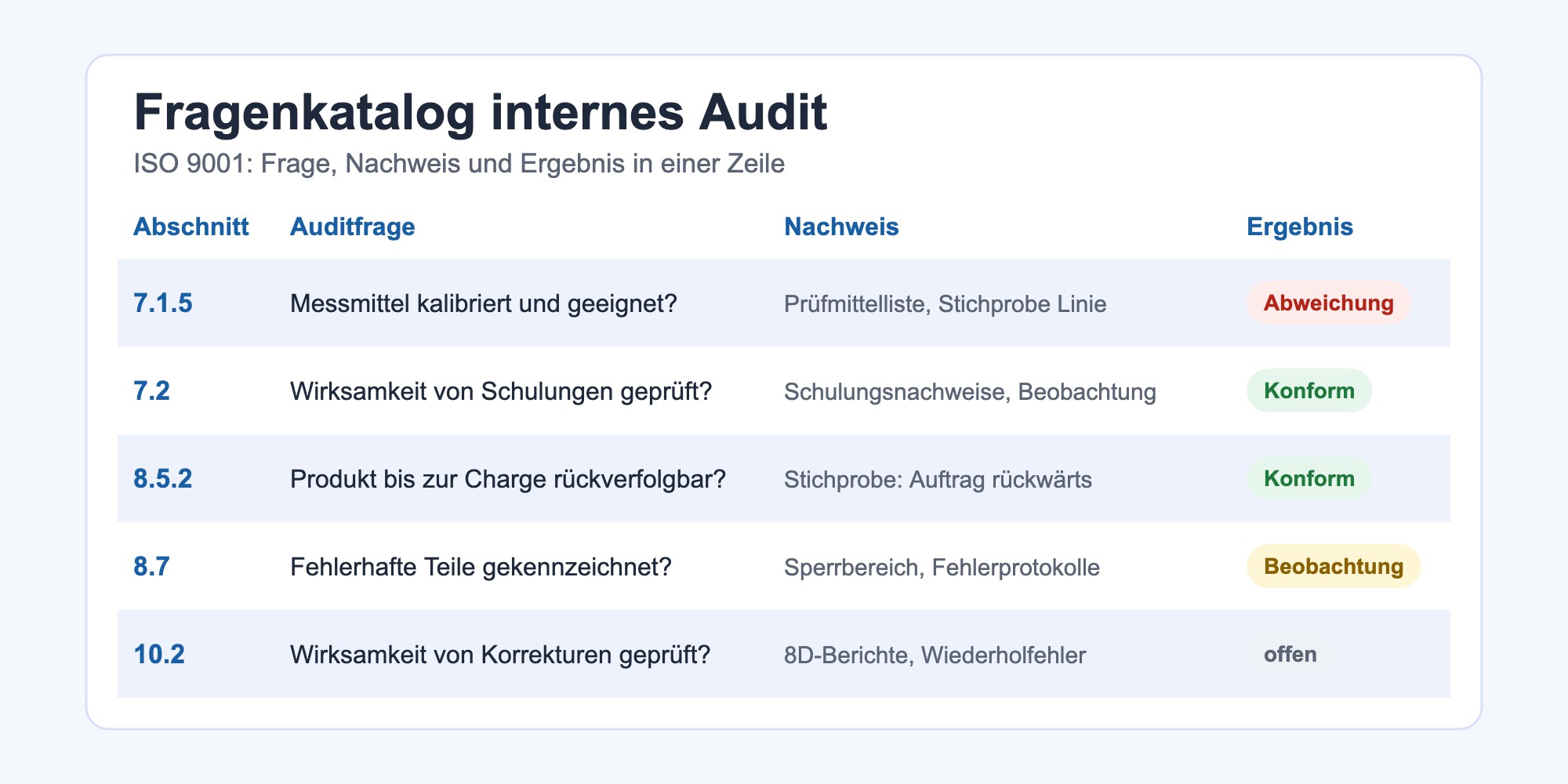
Task: Click question 'Fehlerhafte Teile gekennzeichnet?'
Action: [481, 567]
